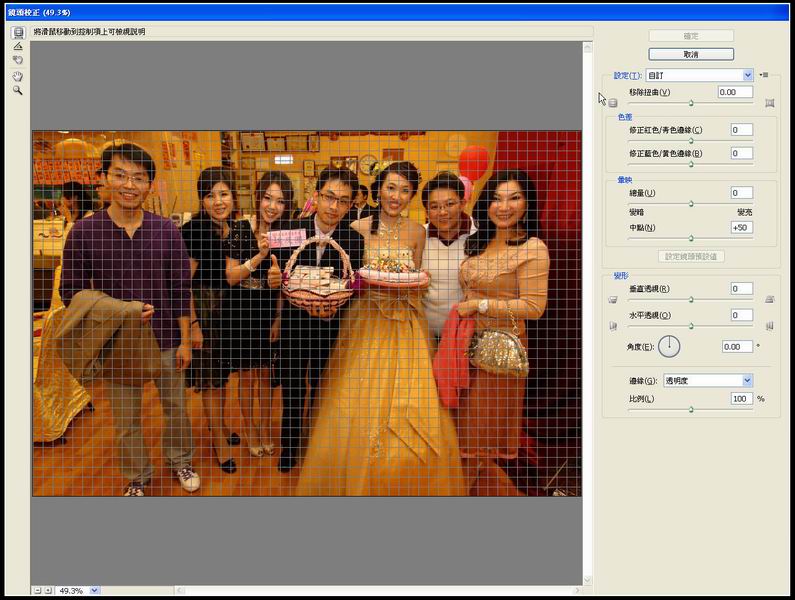Click the zoom out minus button
The height and width of the screenshot is (600, 795).
click(x=38, y=590)
